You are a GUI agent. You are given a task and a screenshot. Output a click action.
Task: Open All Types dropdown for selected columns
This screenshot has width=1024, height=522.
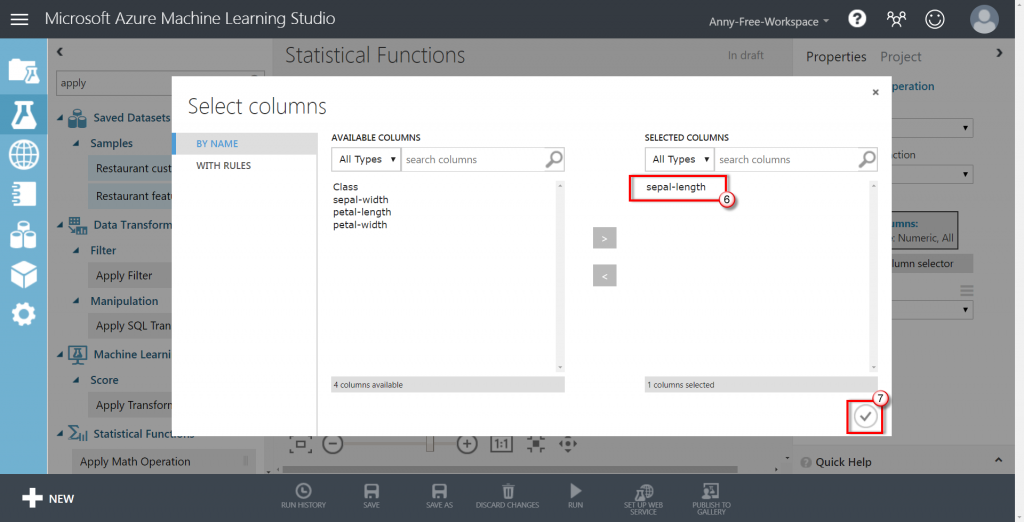coord(679,159)
